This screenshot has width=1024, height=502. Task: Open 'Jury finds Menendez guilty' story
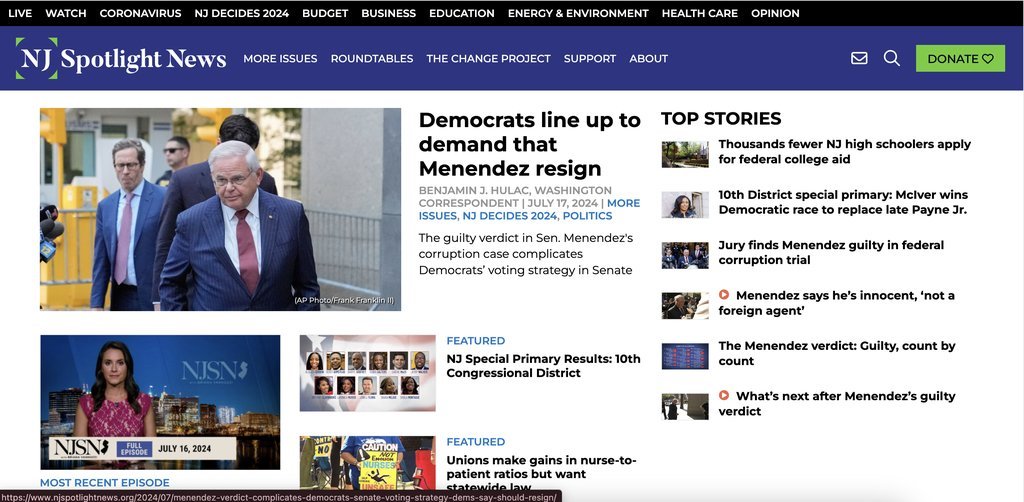(831, 253)
